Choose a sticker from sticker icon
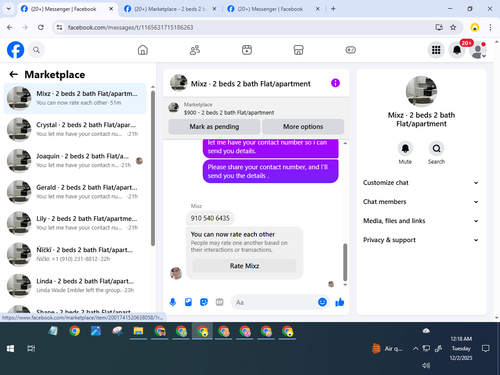The height and width of the screenshot is (375, 500). point(204,302)
